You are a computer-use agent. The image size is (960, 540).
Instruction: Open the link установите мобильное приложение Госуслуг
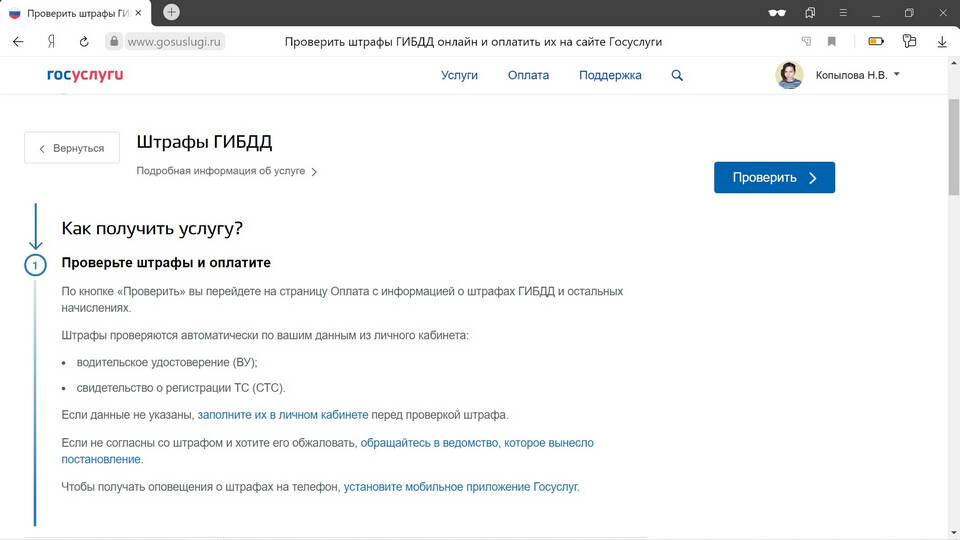click(x=461, y=487)
